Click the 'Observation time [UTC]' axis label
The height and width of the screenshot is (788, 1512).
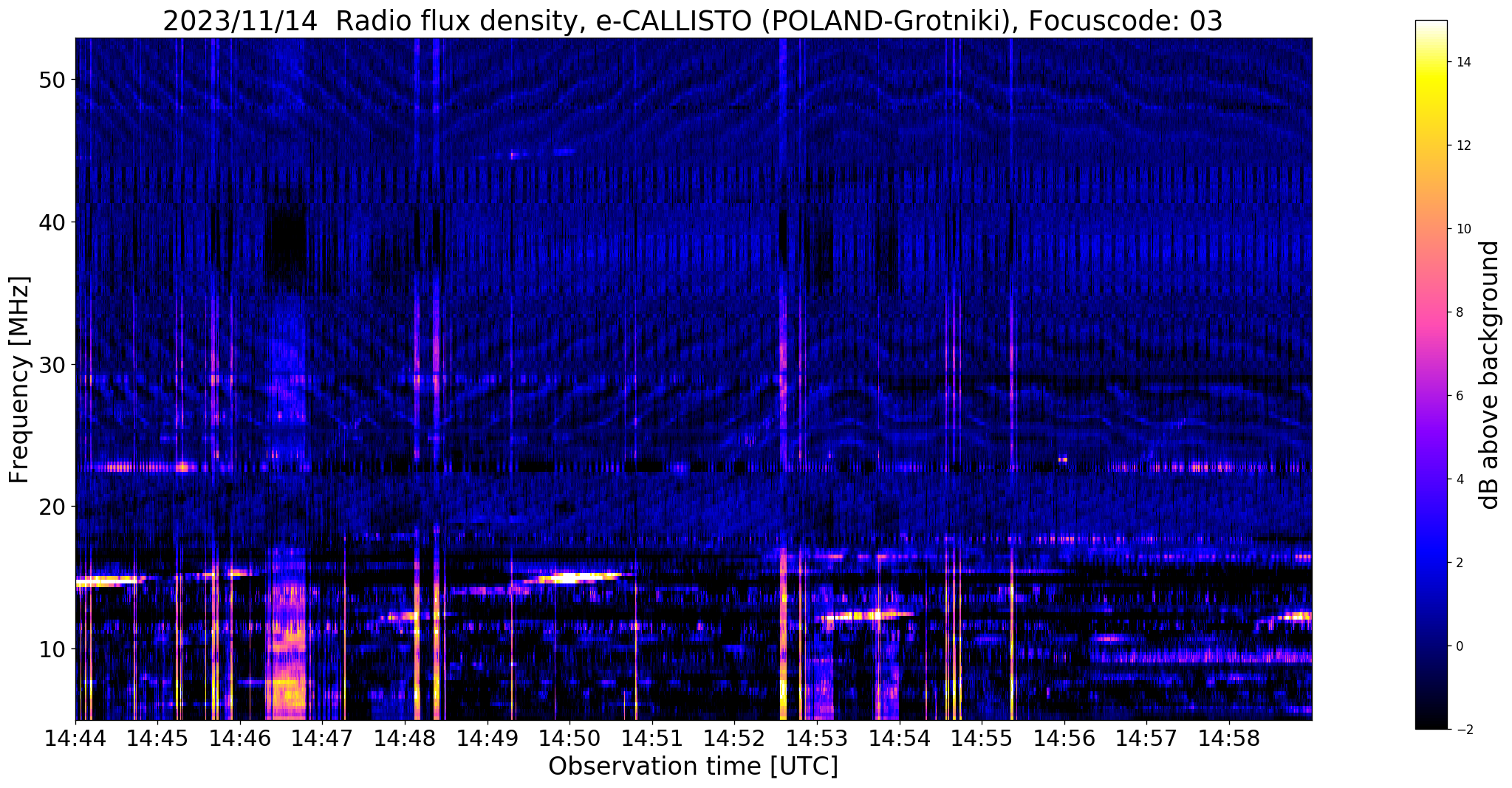coord(693,767)
